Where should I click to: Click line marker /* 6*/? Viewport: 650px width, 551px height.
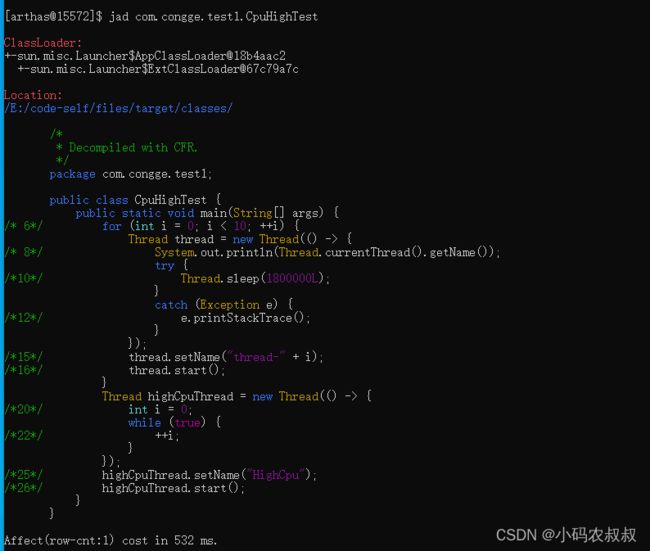24,226
